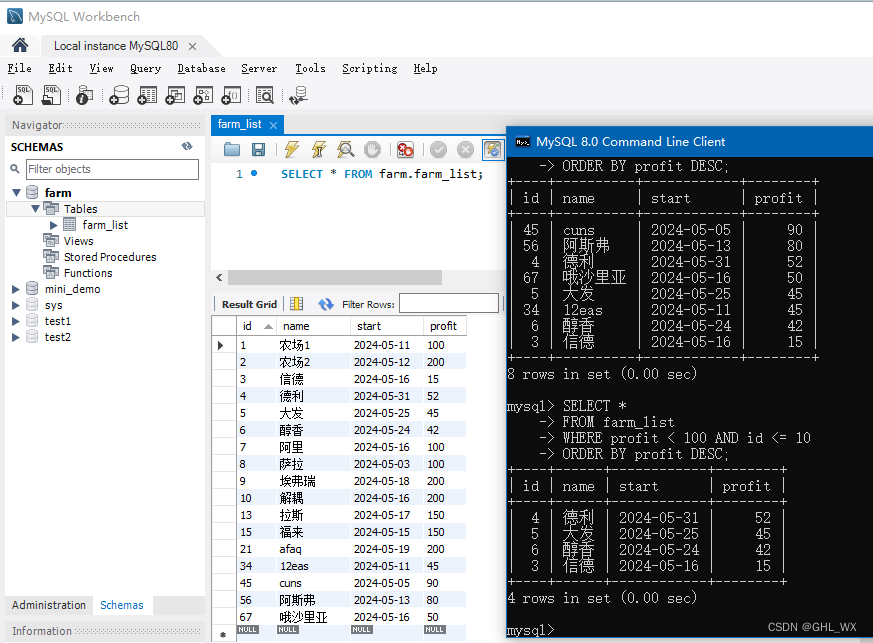Select cell containing afaq
This screenshot has width=873, height=643.
[x=313, y=549]
